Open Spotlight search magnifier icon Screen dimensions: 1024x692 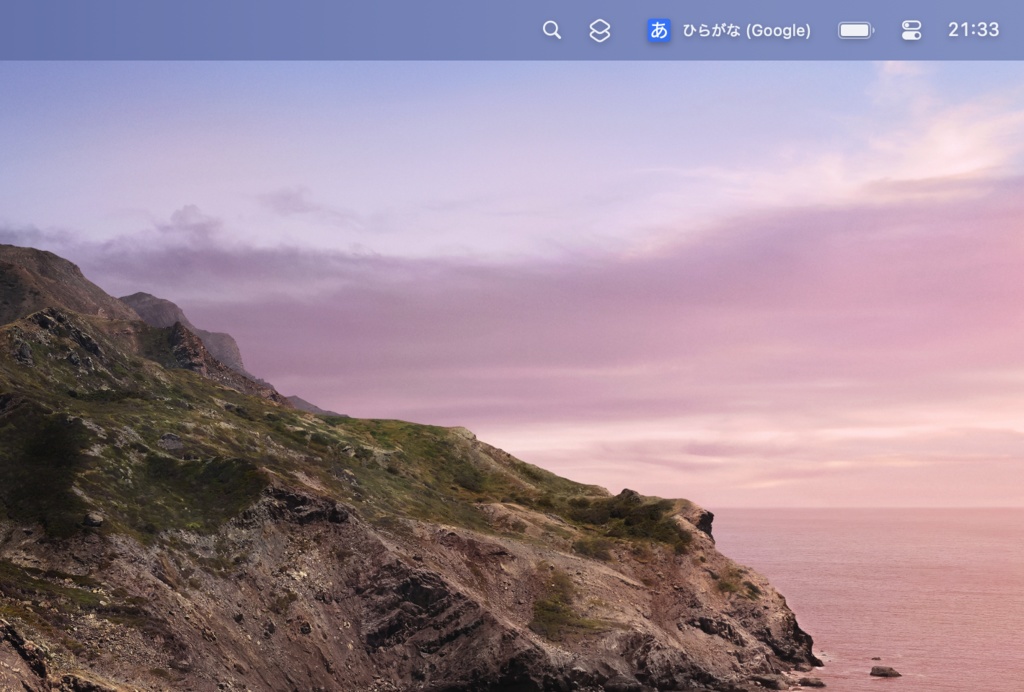point(551,30)
